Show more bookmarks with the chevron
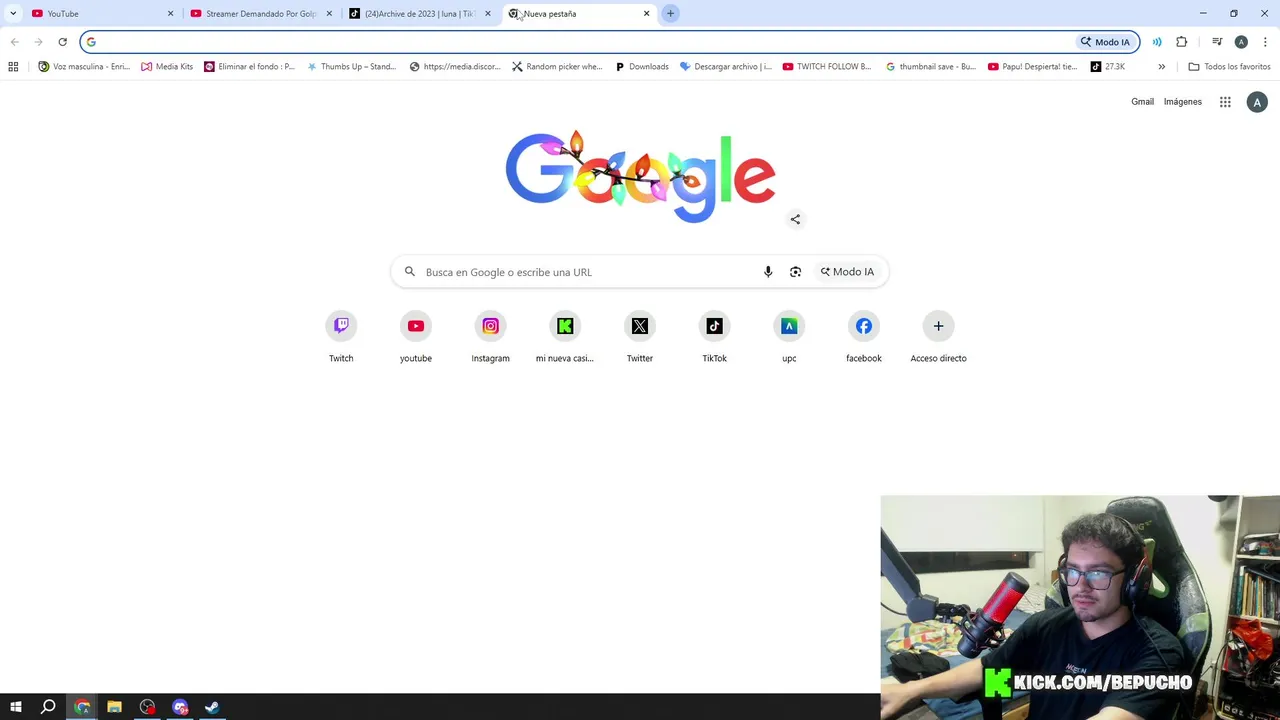Screen dimensions: 1280x720 pyautogui.click(x=1161, y=67)
